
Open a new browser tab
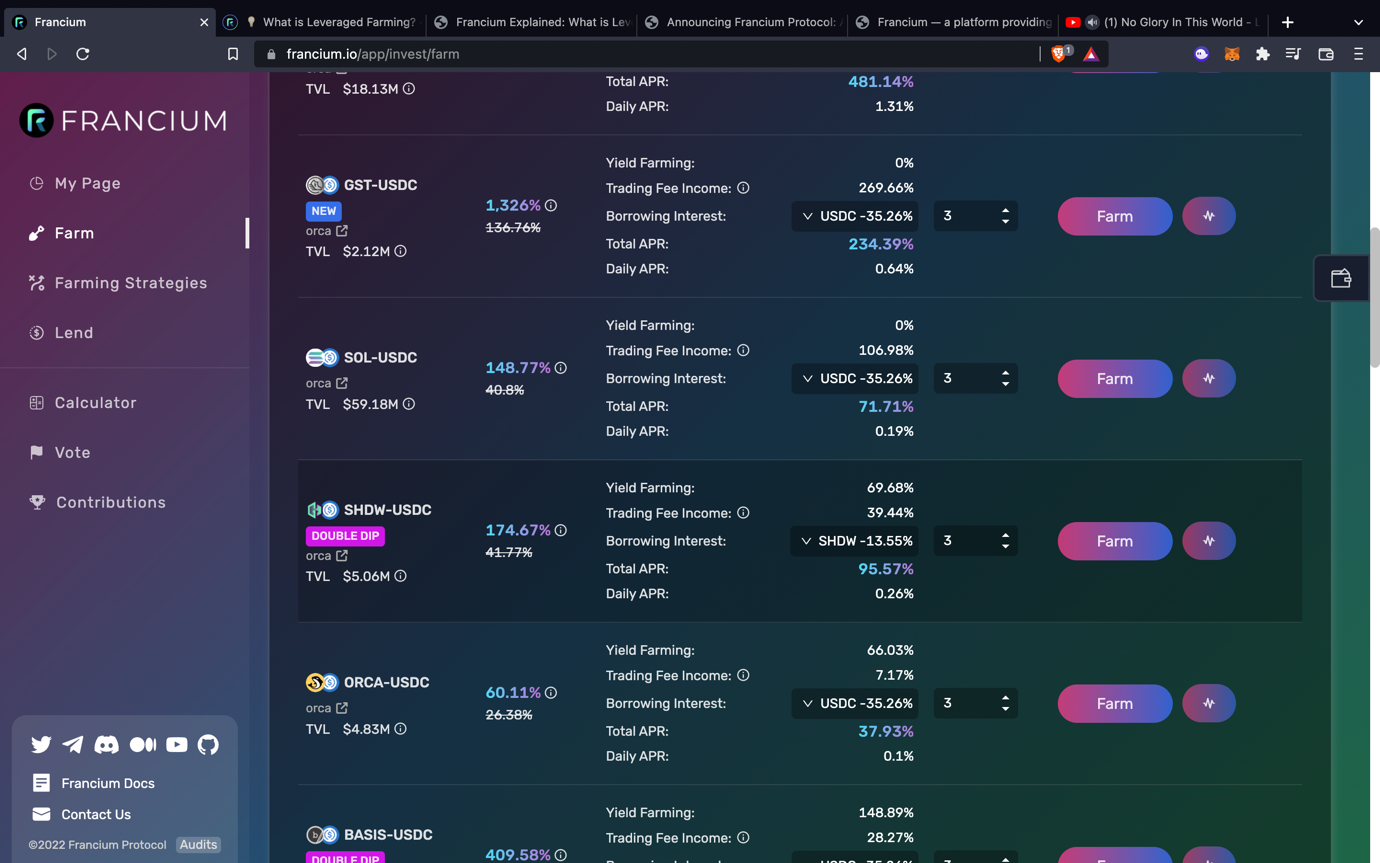coord(1288,22)
